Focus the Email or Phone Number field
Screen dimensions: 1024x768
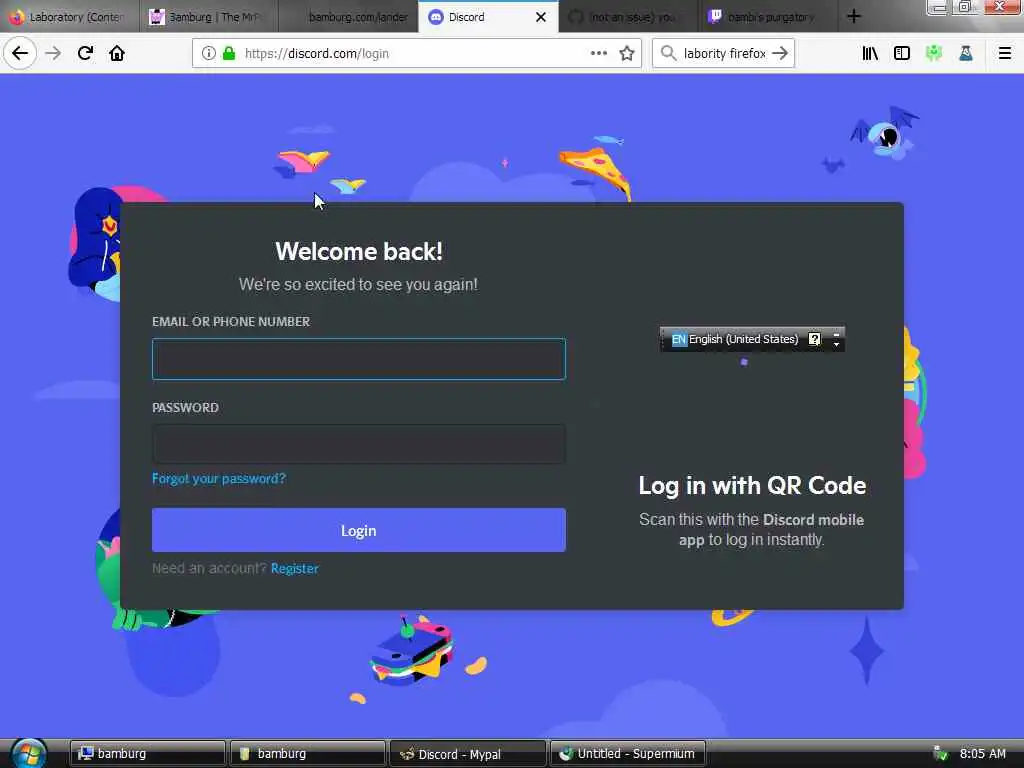(359, 359)
